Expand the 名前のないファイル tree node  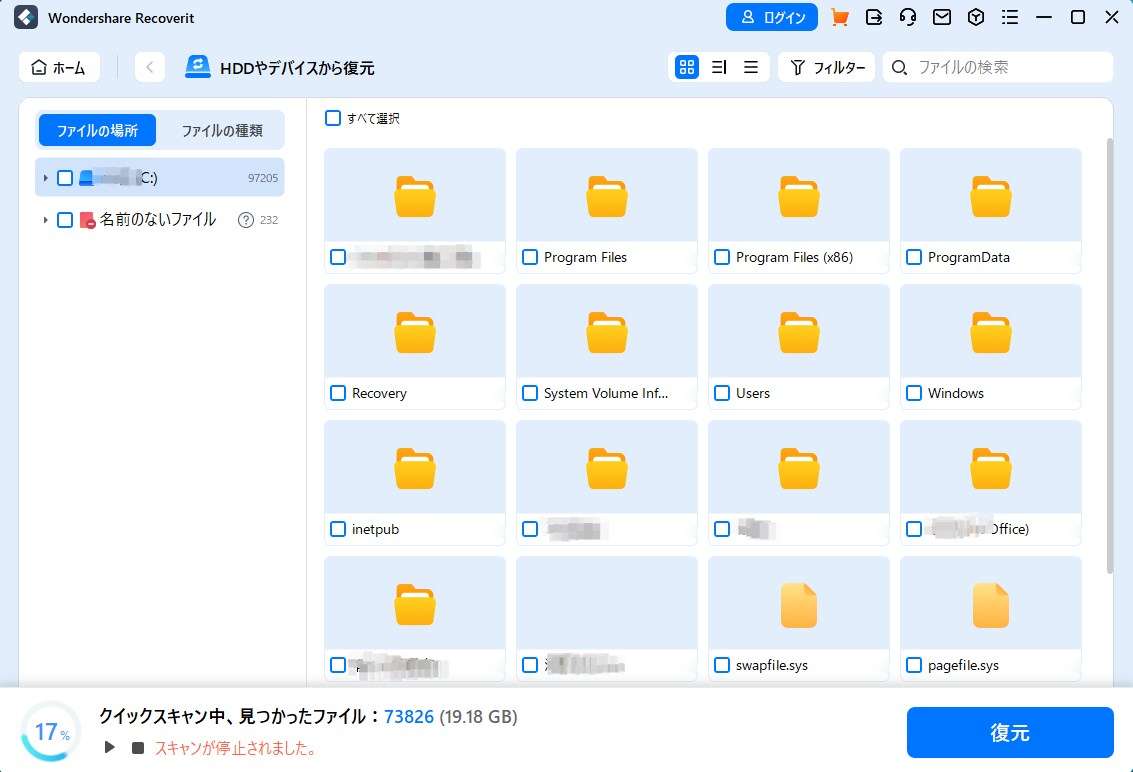tap(46, 220)
